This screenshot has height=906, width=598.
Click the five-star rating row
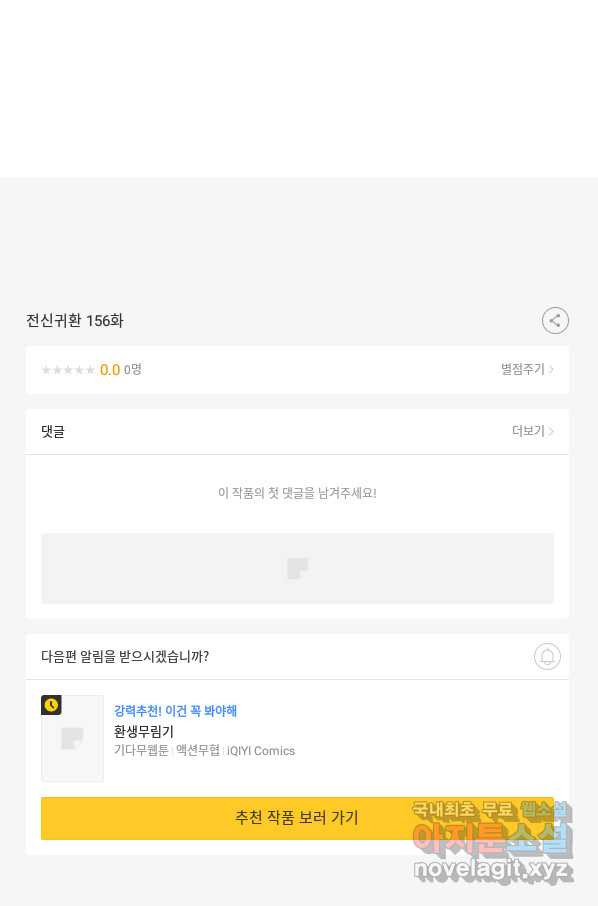[x=68, y=370]
